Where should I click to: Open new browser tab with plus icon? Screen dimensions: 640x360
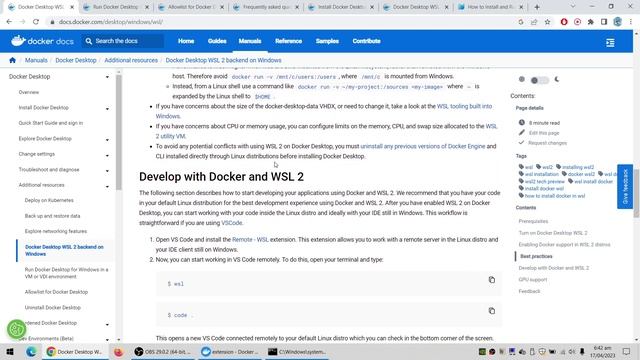tap(537, 7)
